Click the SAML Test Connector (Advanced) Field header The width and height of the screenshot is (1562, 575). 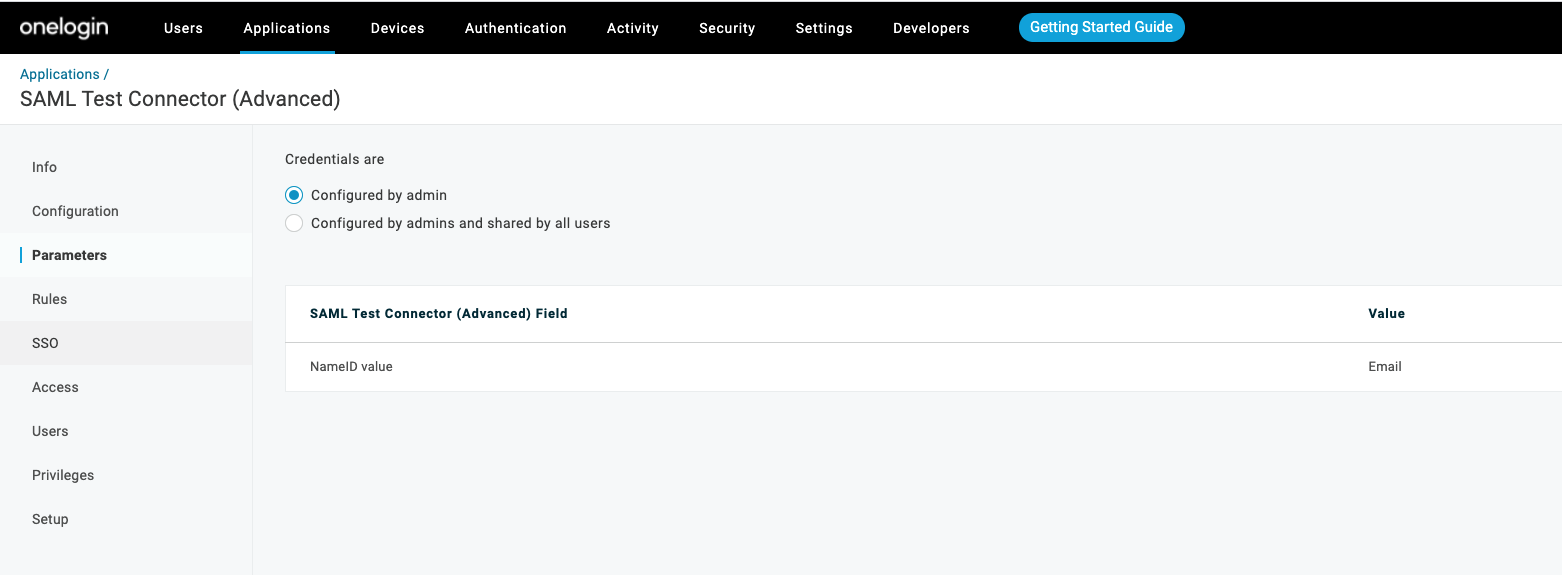pyautogui.click(x=439, y=314)
